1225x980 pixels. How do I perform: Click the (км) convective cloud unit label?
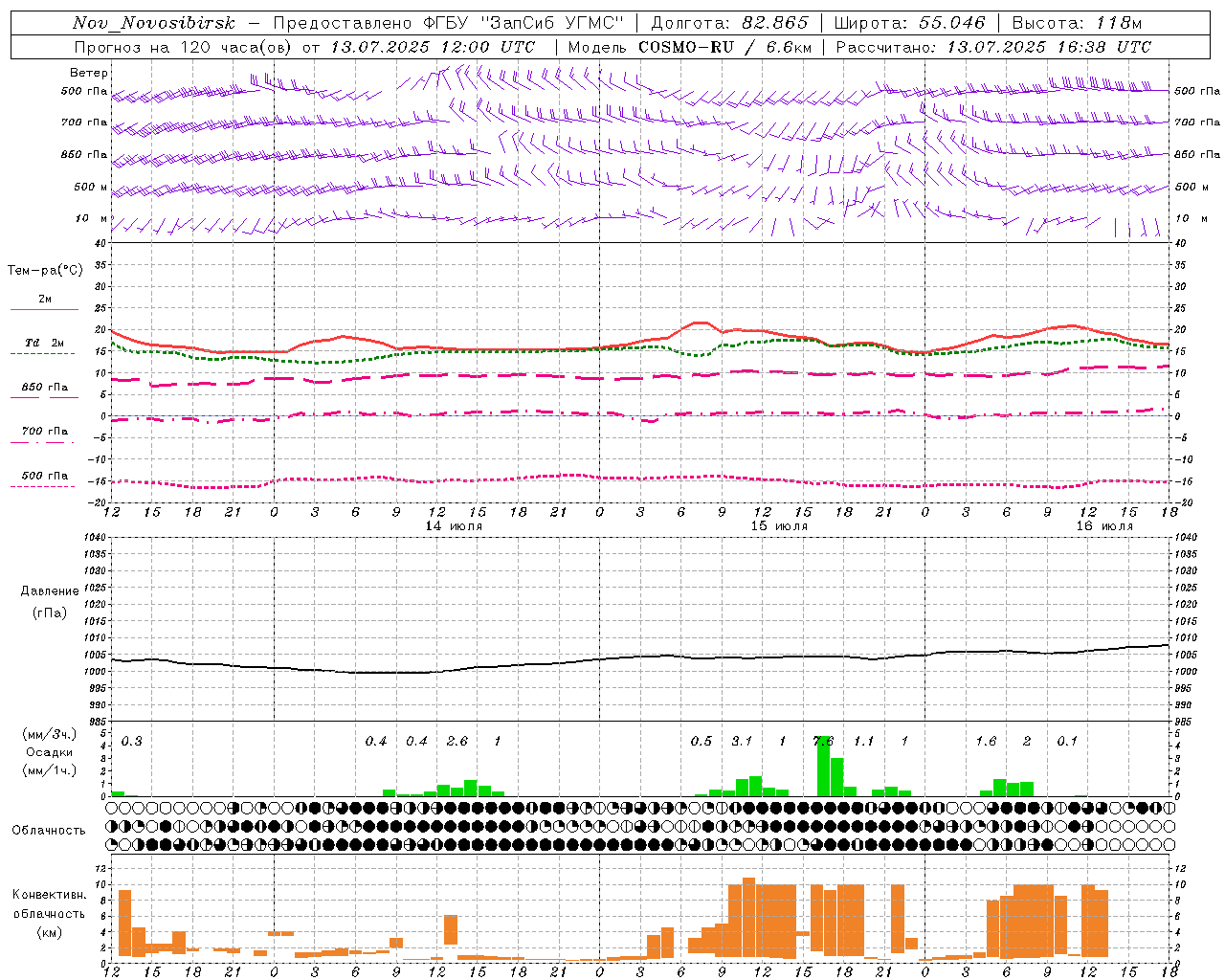49,932
